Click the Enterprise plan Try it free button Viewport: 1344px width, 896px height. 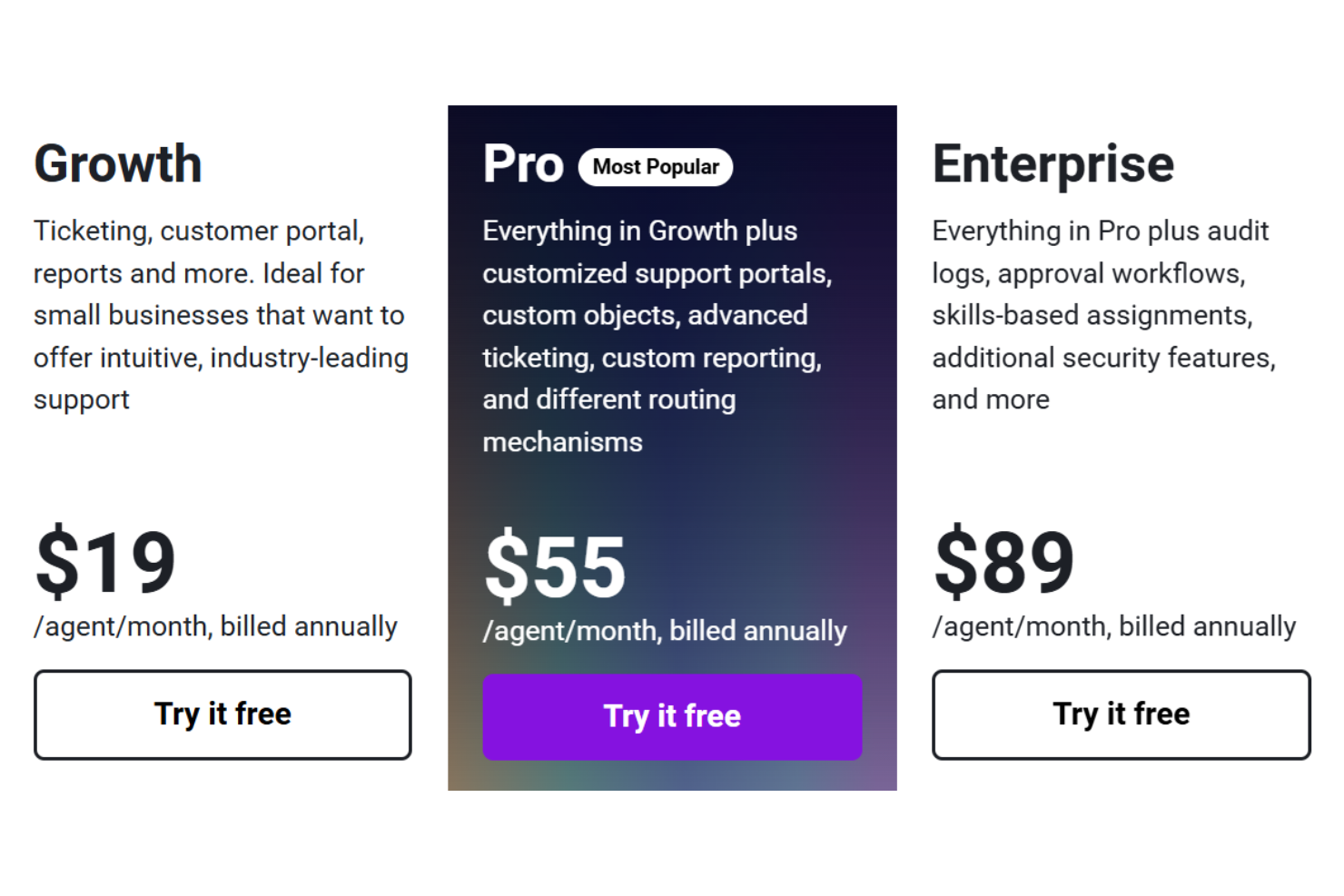pyautogui.click(x=1120, y=714)
